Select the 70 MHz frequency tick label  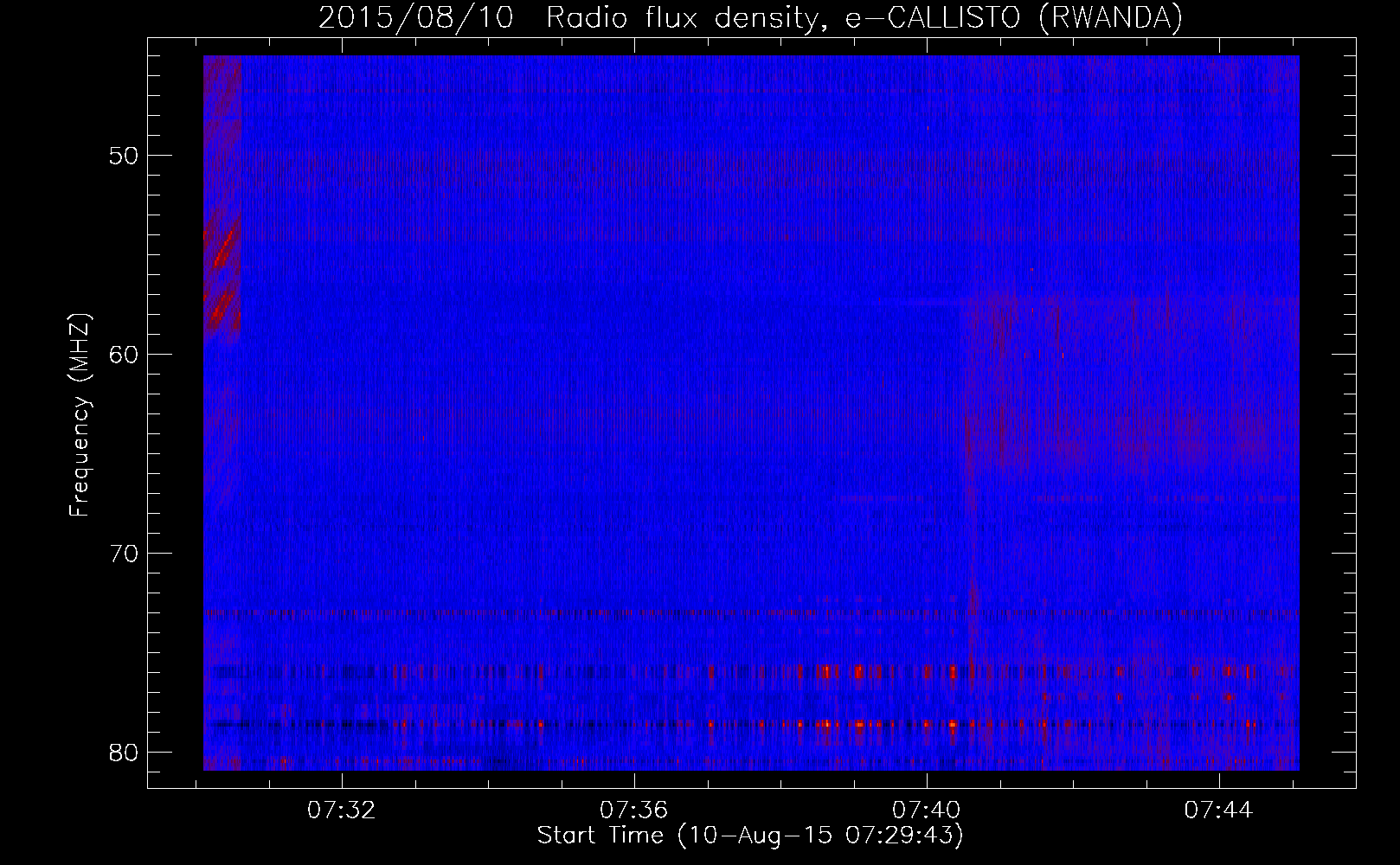(x=124, y=554)
